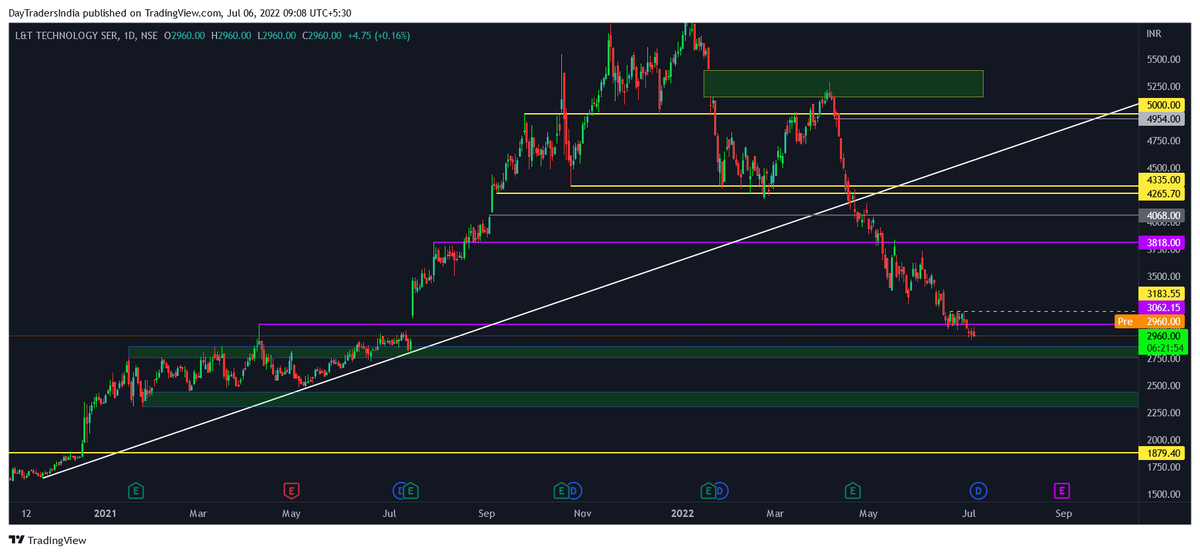Viewport: 1200px width, 554px height.
Task: Select the gray 4068.00 price label
Action: click(x=1163, y=215)
